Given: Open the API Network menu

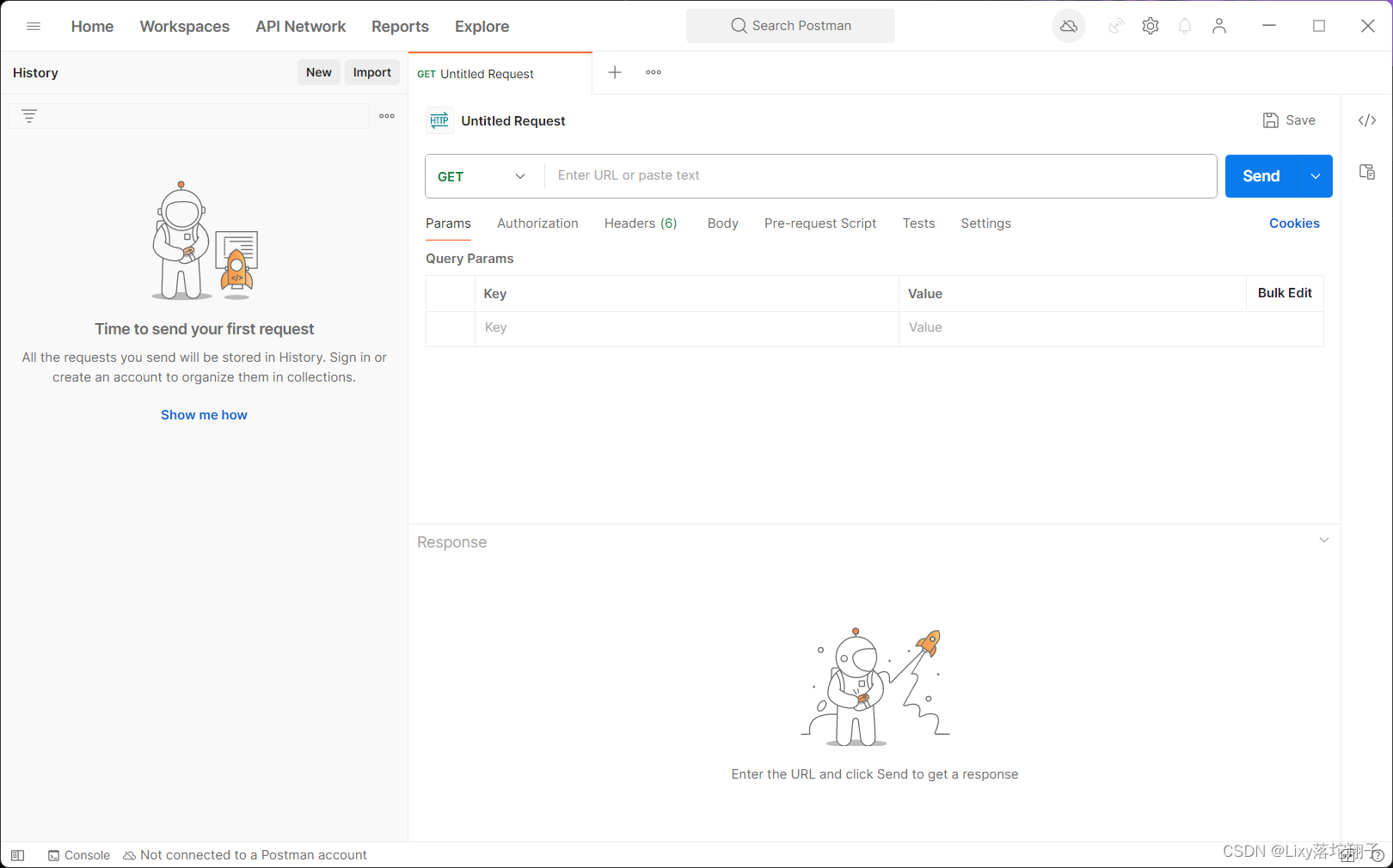Looking at the screenshot, I should (301, 26).
